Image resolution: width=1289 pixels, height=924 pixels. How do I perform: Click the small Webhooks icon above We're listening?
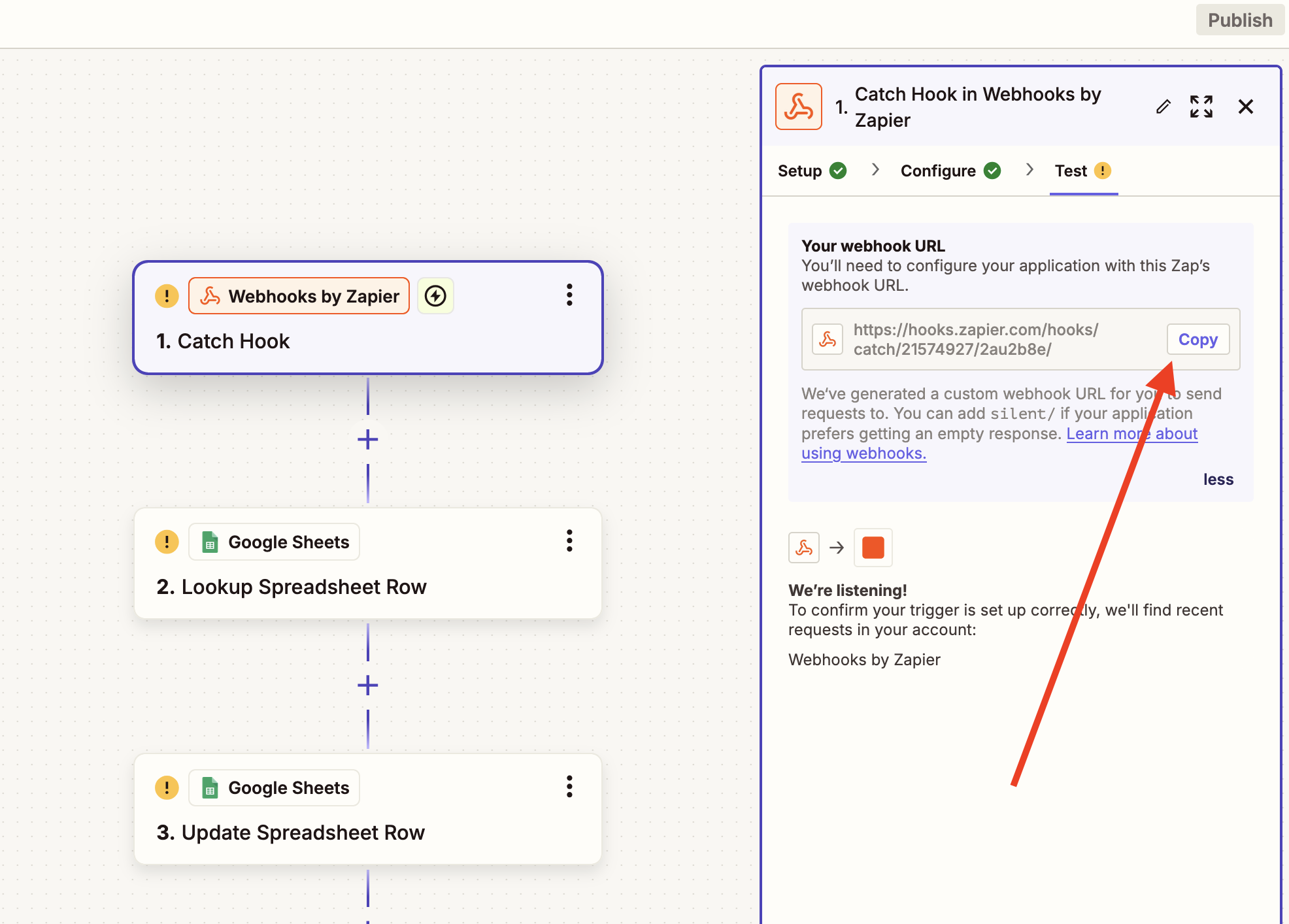click(x=804, y=547)
